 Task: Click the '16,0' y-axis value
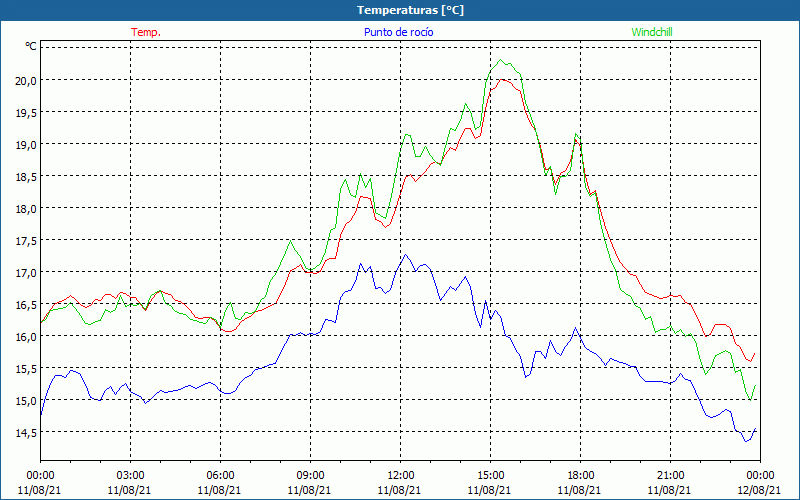(x=27, y=336)
